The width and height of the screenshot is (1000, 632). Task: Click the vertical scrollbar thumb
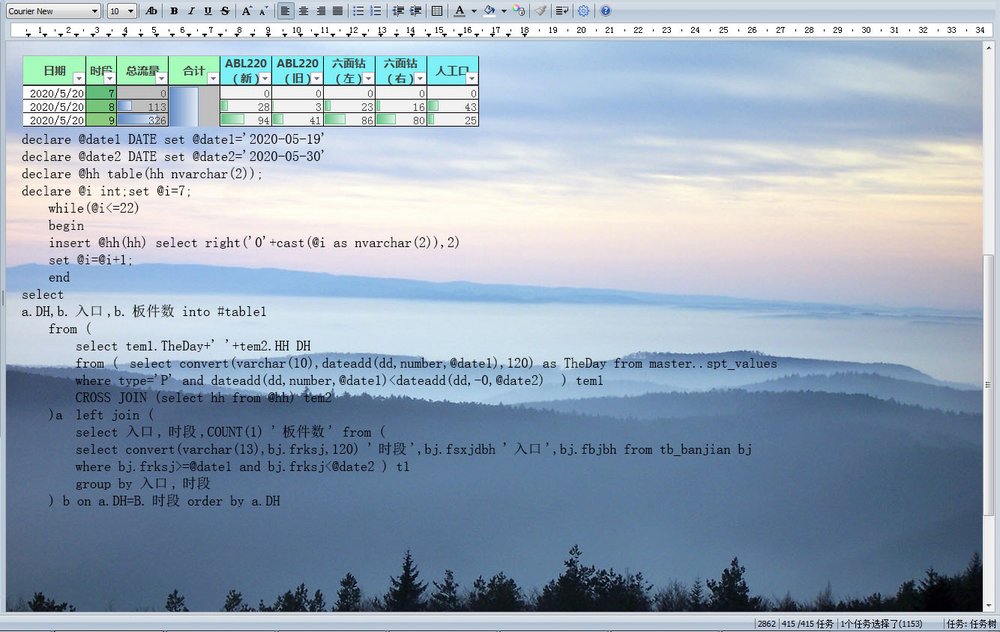[989, 385]
